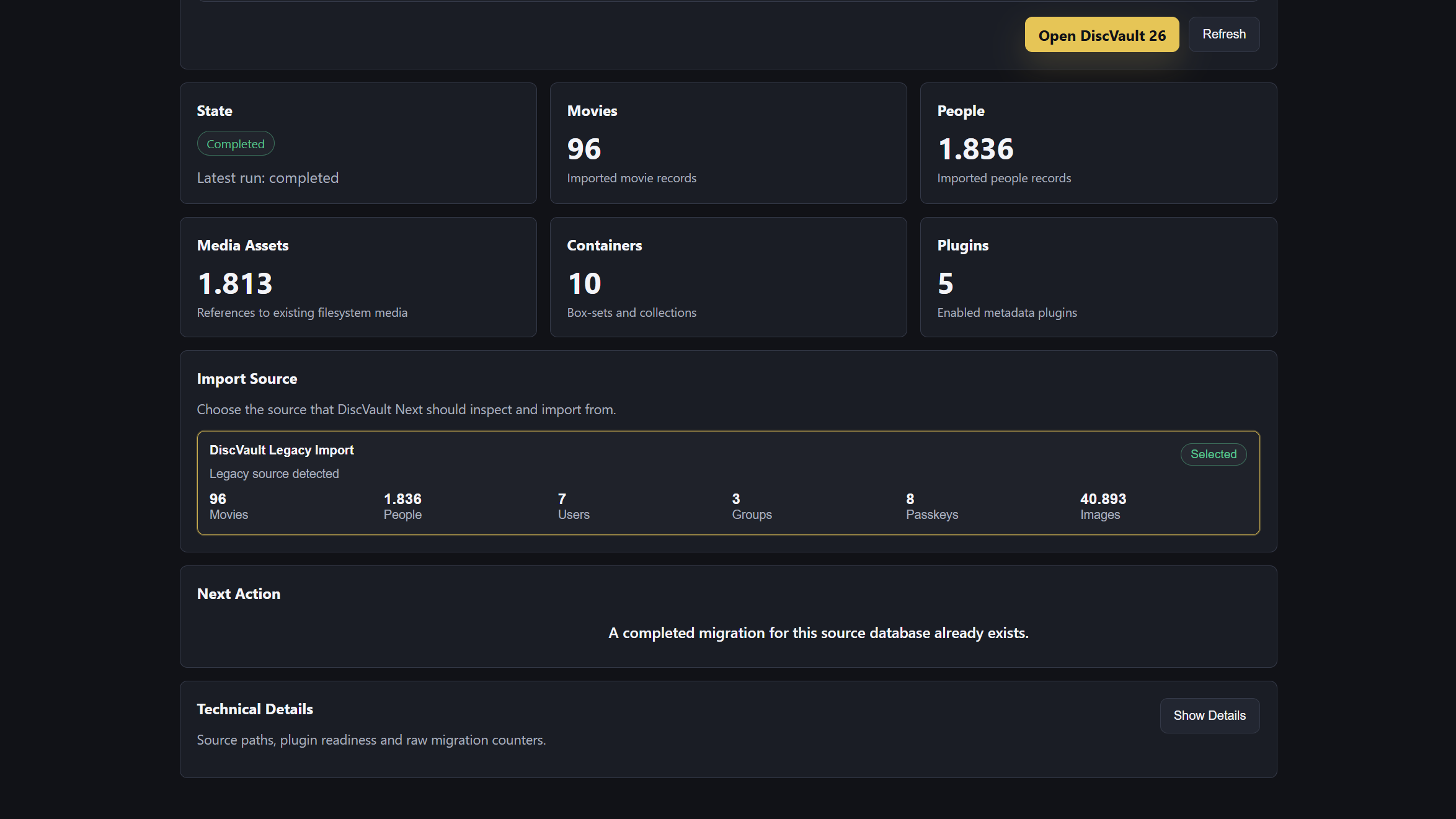
Task: Click the 3 Groups stat
Action: [752, 507]
